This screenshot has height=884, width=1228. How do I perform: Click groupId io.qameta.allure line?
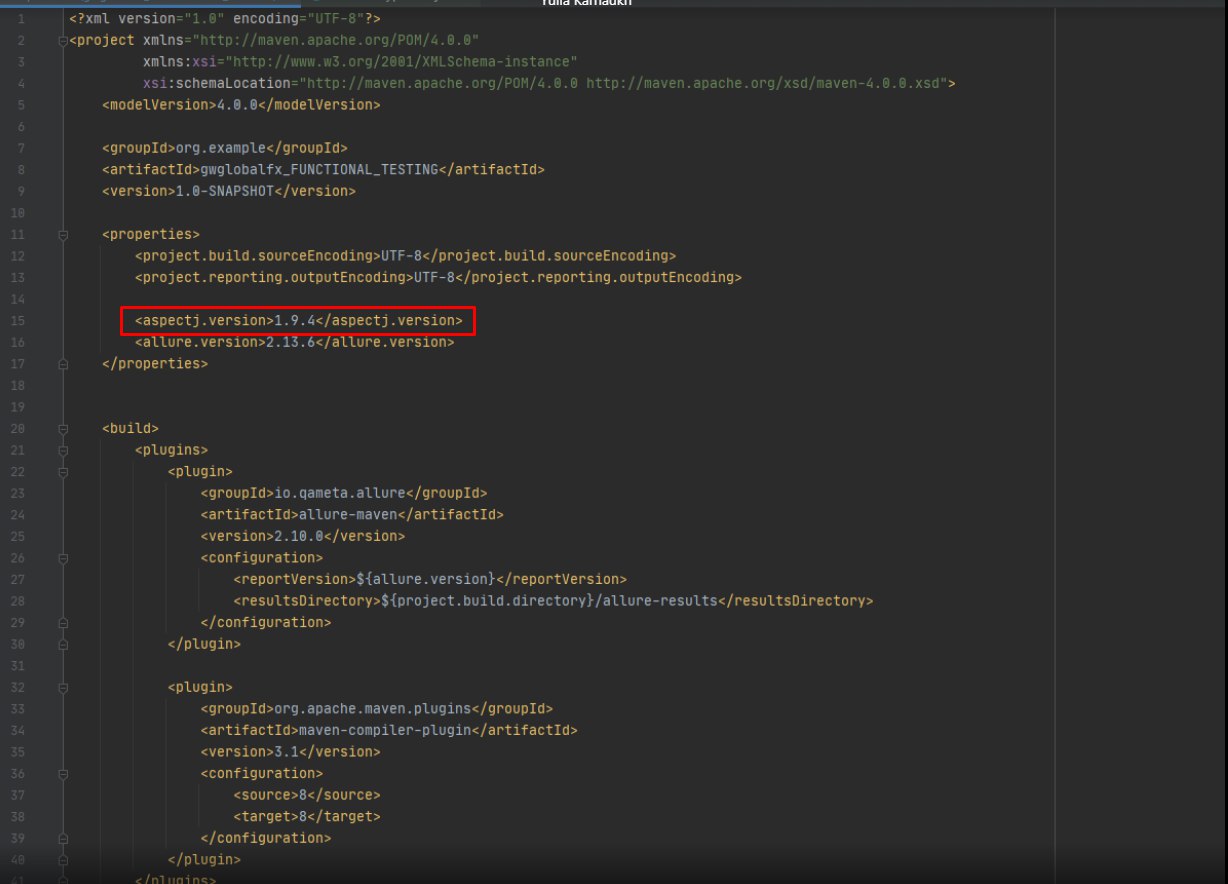[344, 493]
